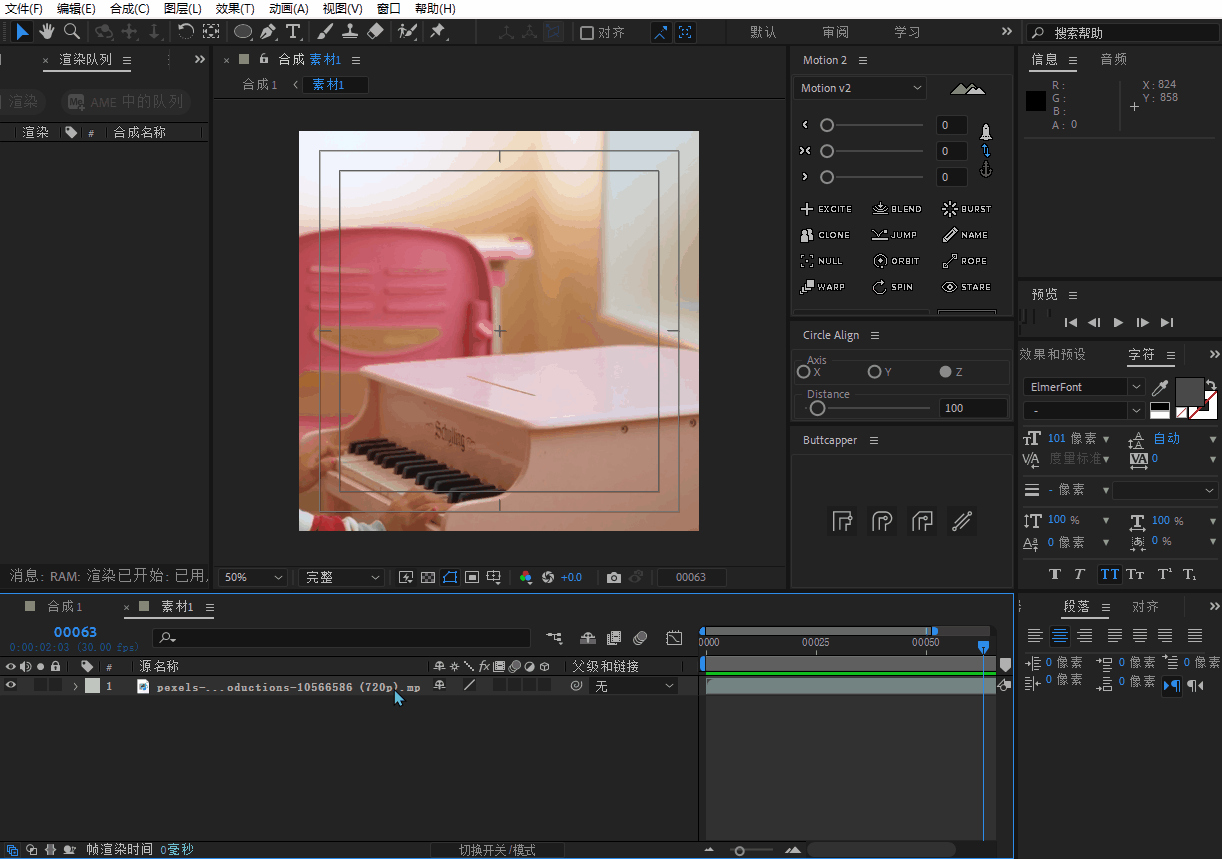Select the Clone Stamp tool
Viewport: 1222px width, 859px height.
350,32
